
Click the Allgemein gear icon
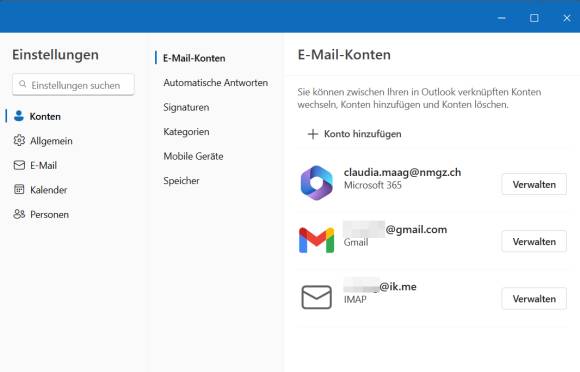pyautogui.click(x=19, y=141)
